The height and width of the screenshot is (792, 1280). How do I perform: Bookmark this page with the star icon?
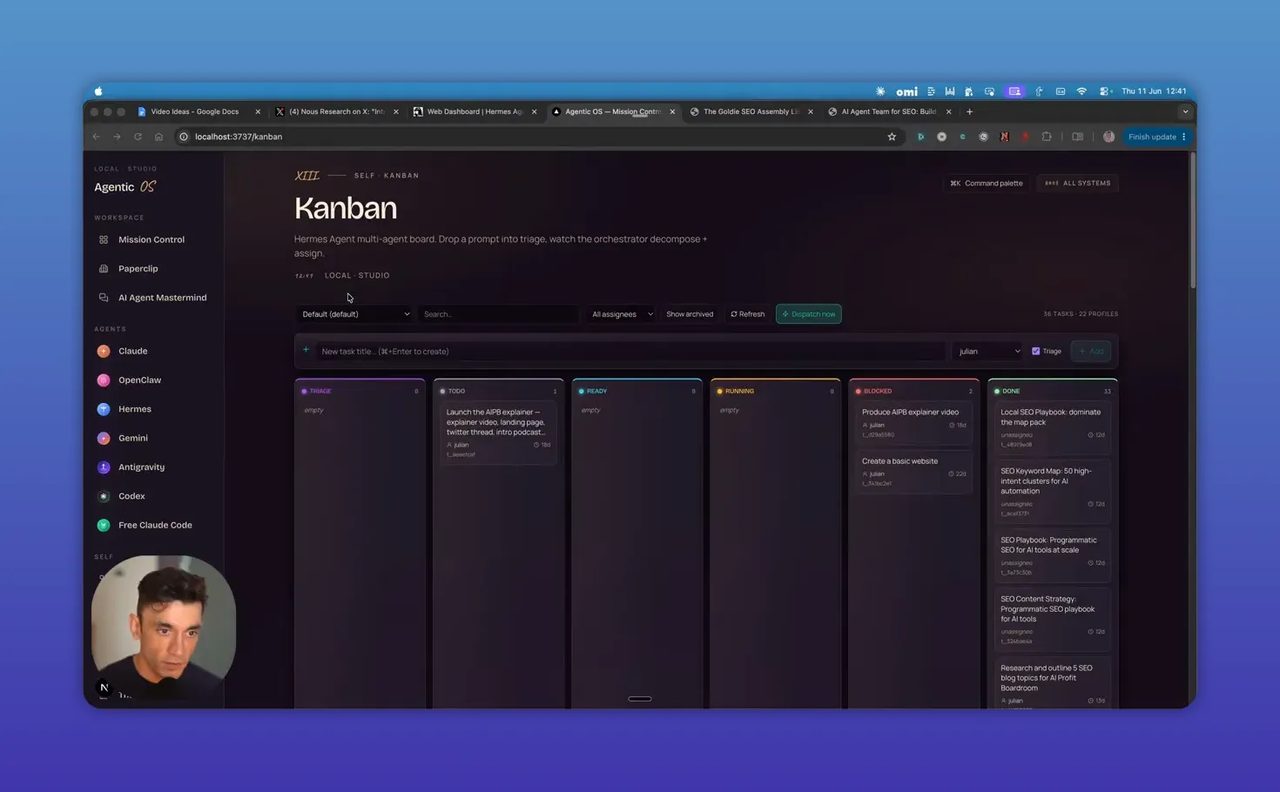pos(892,137)
